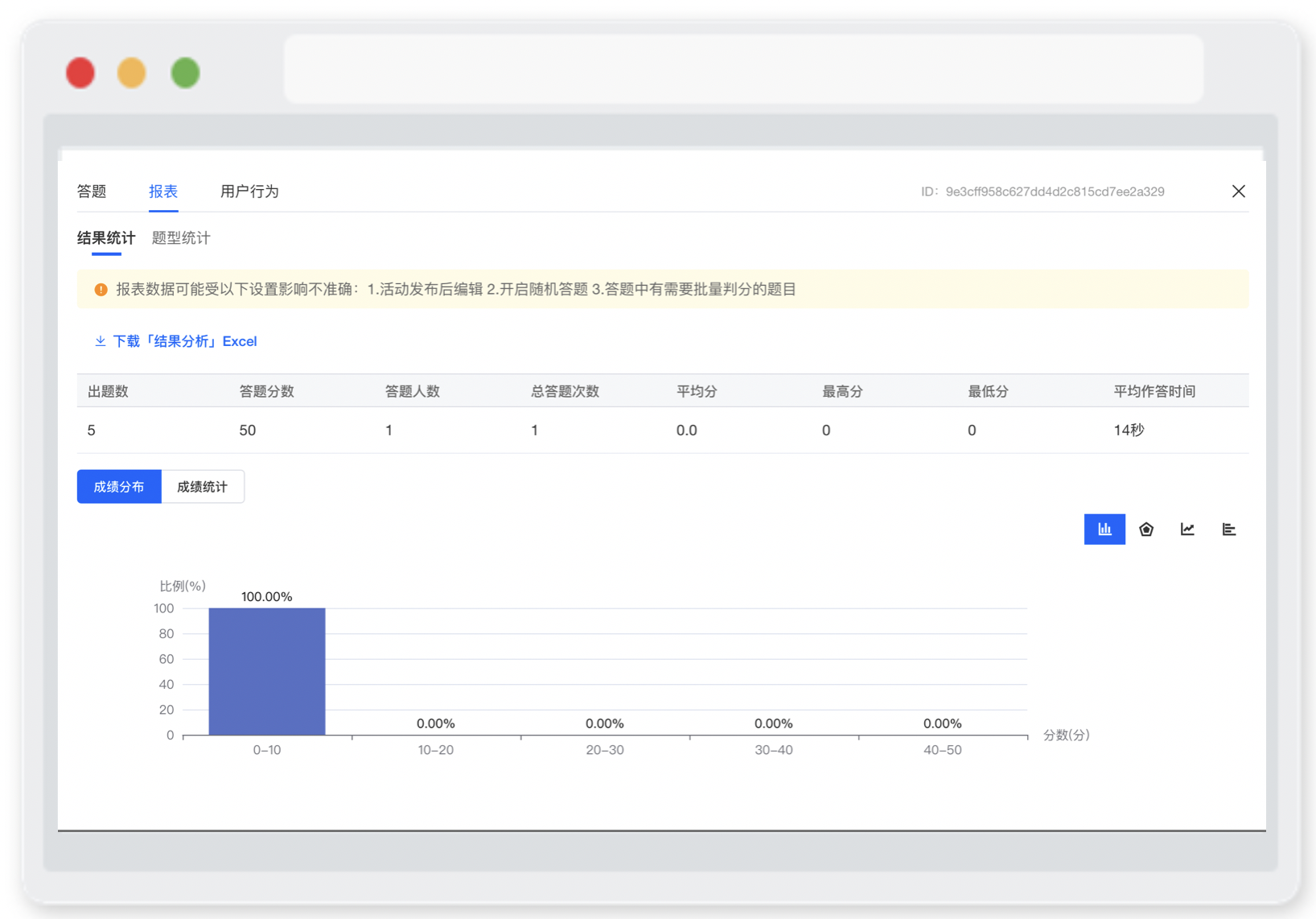Click the download arrow icon beside Excel link
Screen dimensions: 1316x919
click(101, 341)
